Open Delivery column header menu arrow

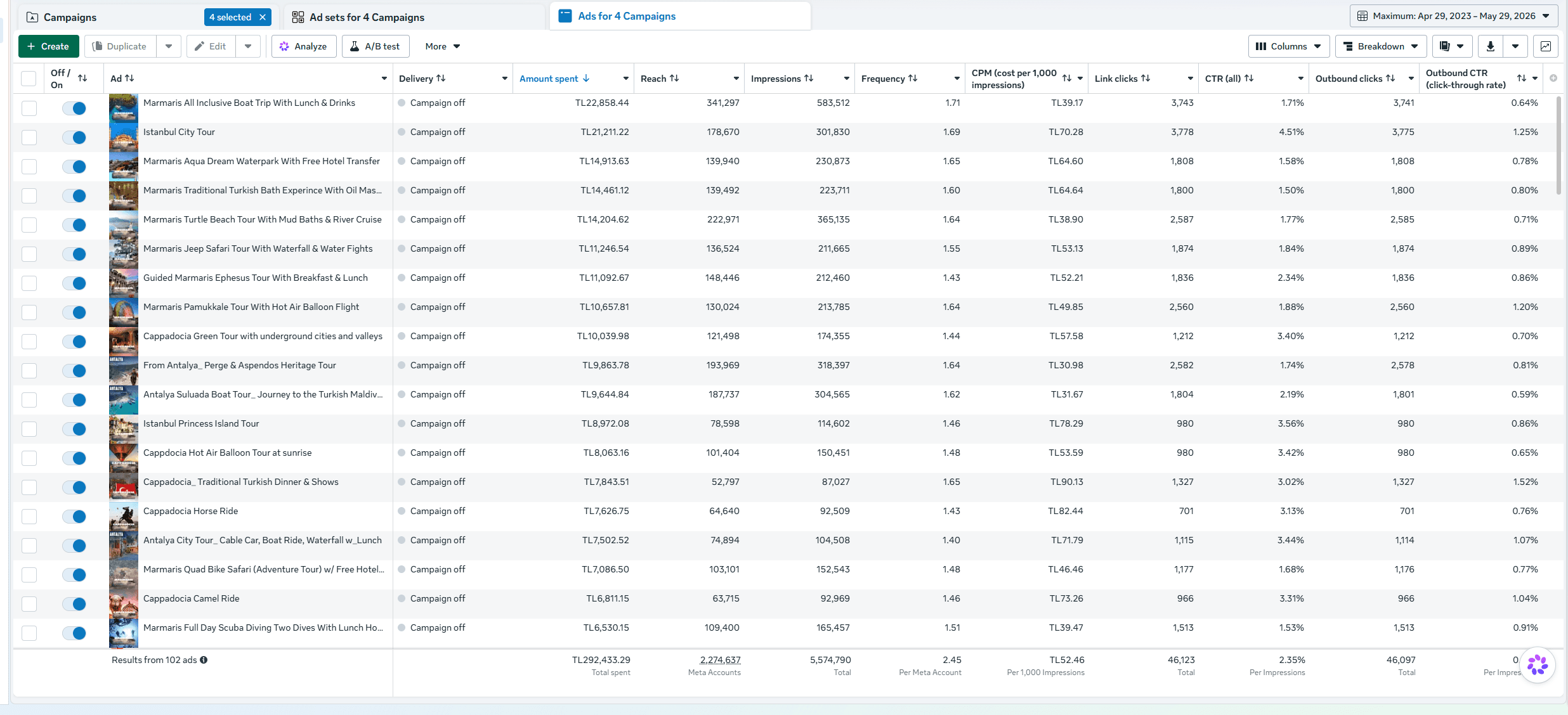(x=505, y=79)
